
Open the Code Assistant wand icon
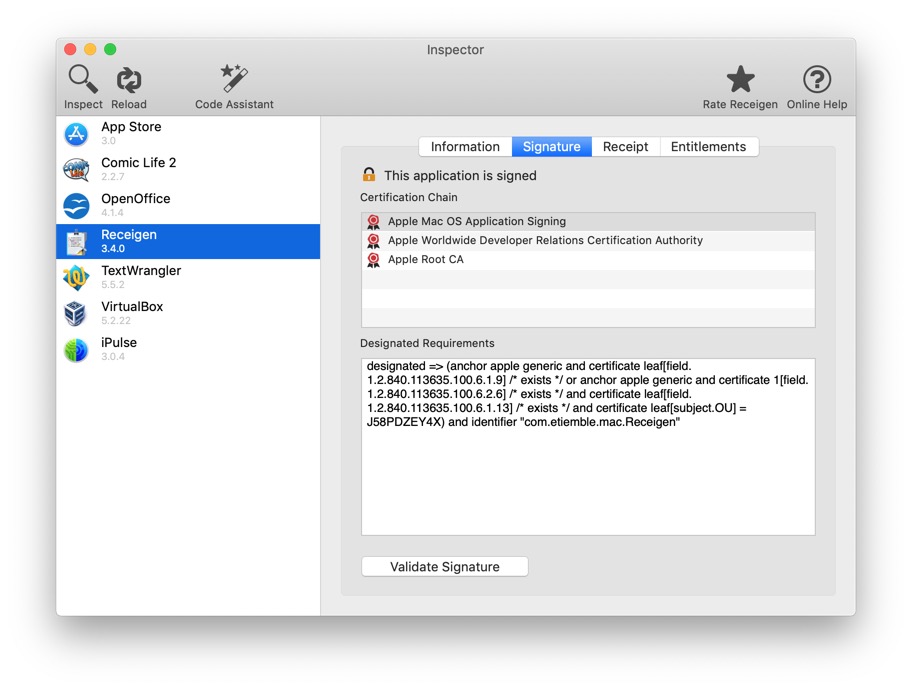click(x=234, y=79)
